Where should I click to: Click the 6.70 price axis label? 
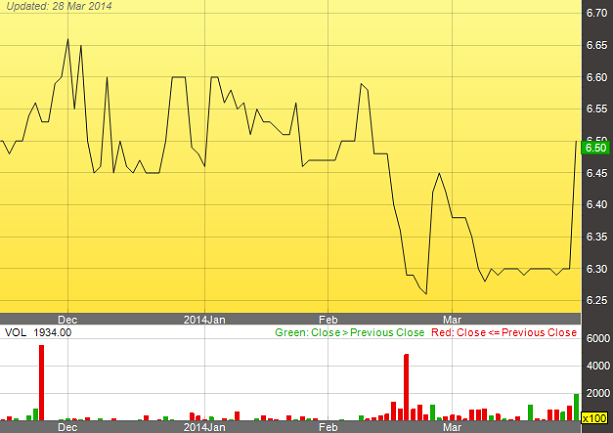[x=596, y=13]
